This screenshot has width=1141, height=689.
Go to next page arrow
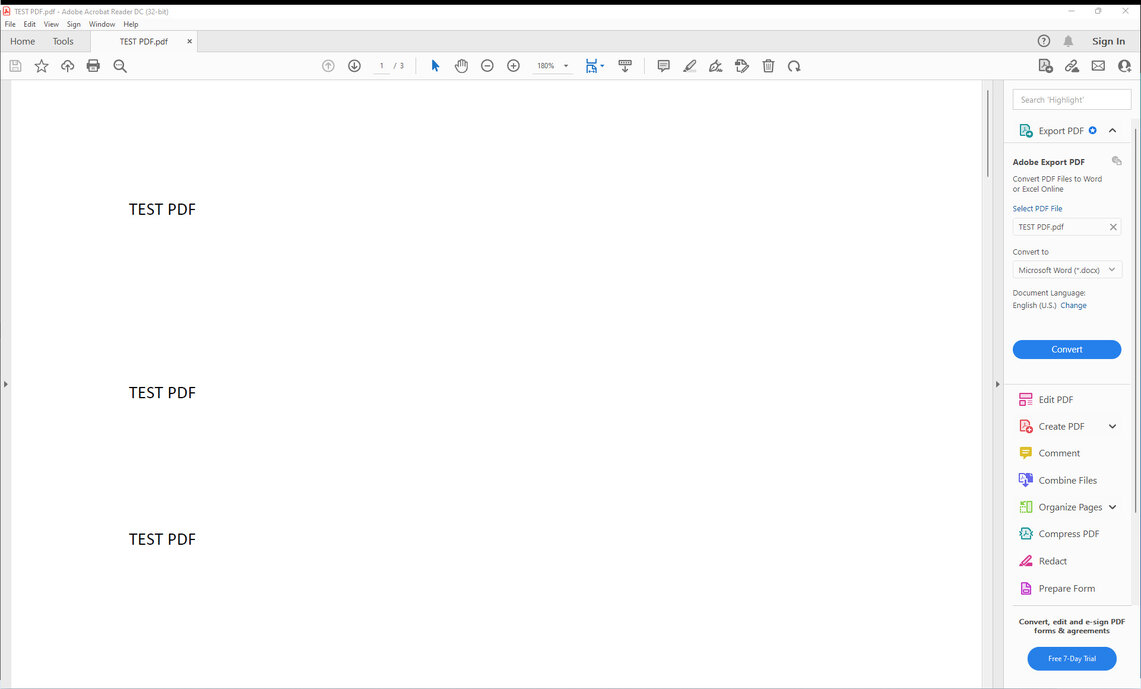tap(354, 66)
